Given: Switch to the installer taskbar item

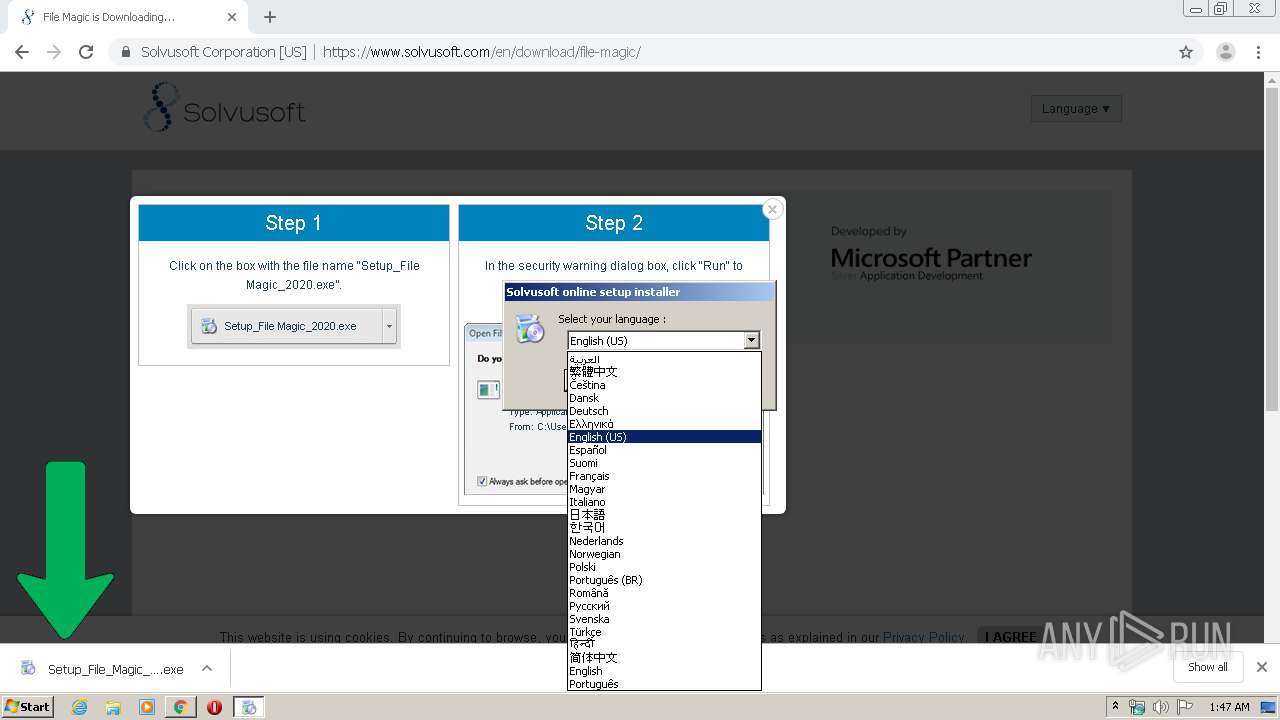Looking at the screenshot, I should (x=248, y=707).
